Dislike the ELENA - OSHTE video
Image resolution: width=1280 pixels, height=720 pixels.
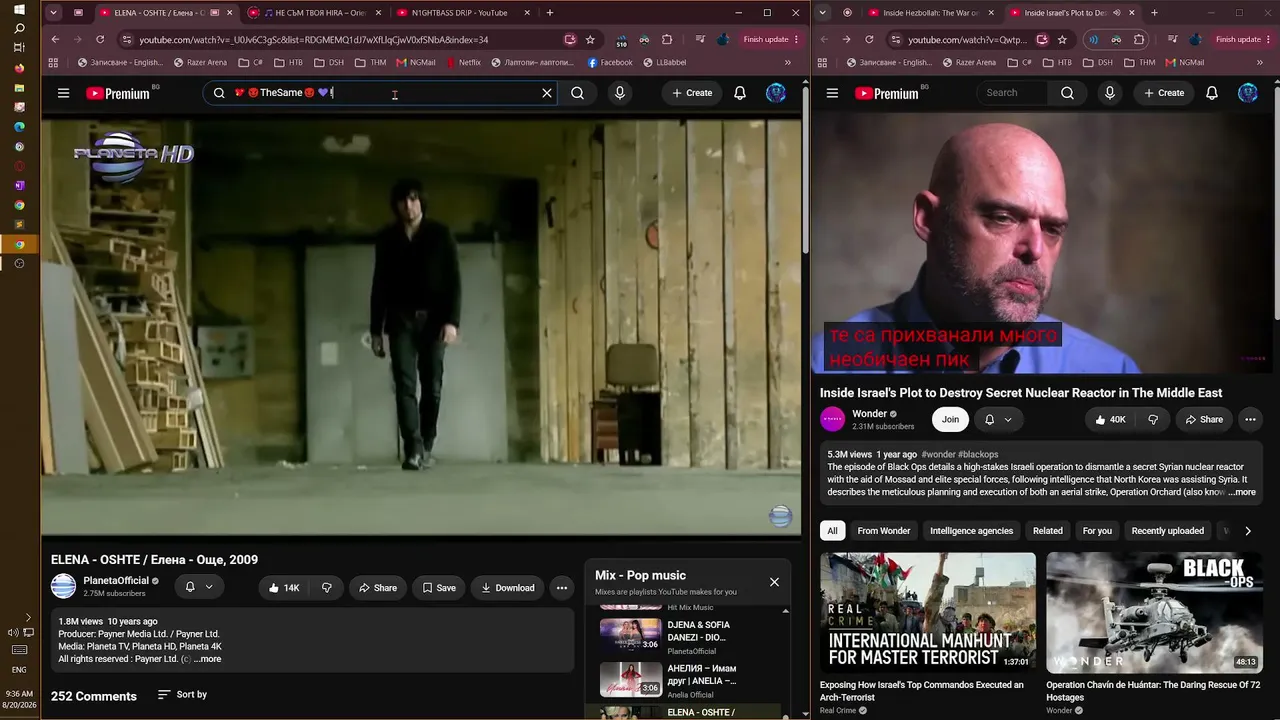coord(326,588)
